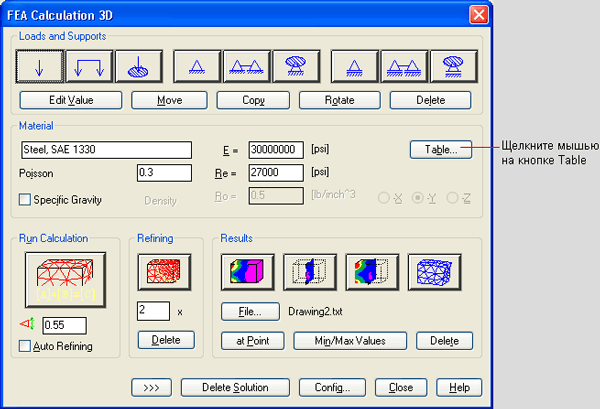Show the colored stress cube result icon
This screenshot has width=600, height=409.
[x=247, y=272]
